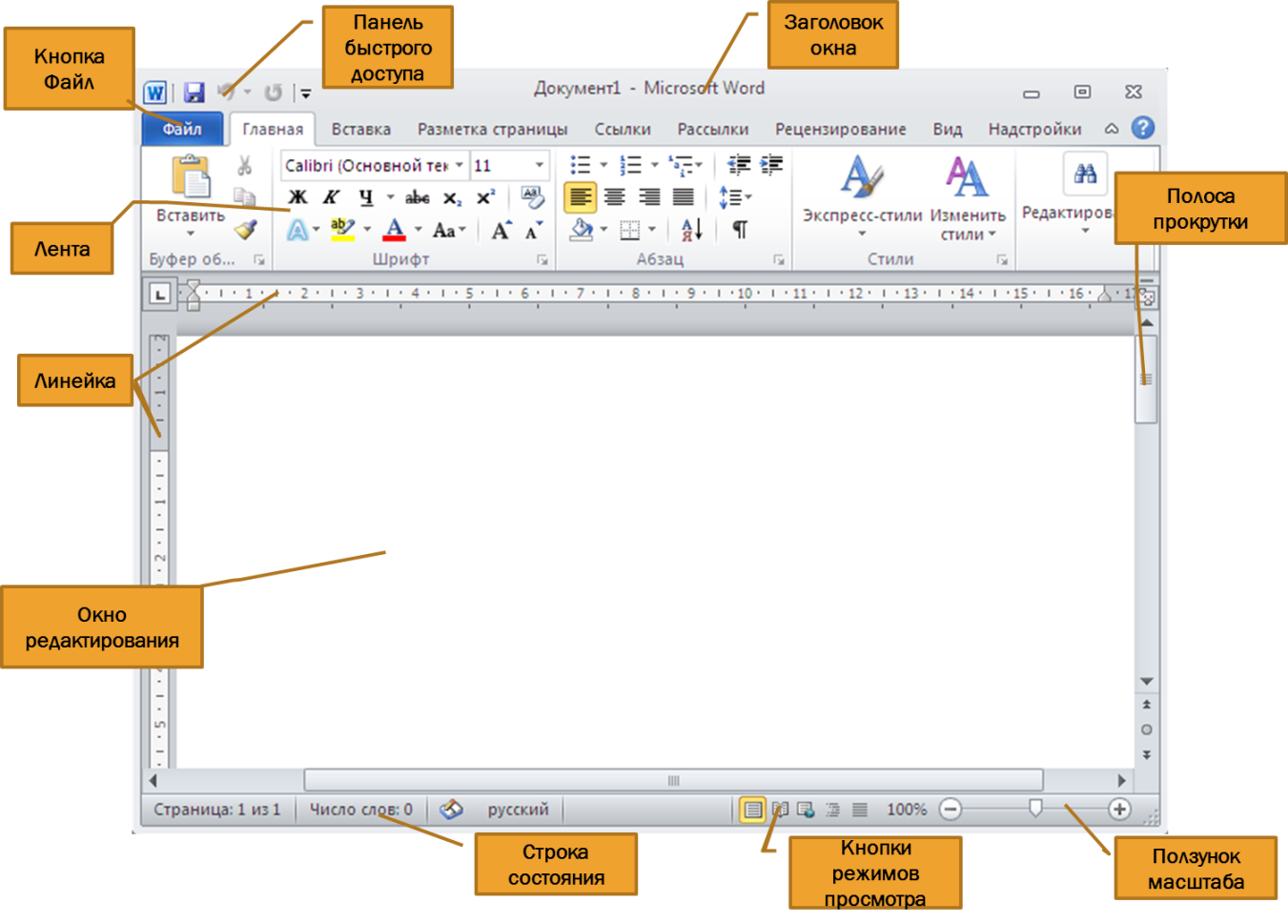Open the Файл tab
This screenshot has width=1288, height=924.
182,129
